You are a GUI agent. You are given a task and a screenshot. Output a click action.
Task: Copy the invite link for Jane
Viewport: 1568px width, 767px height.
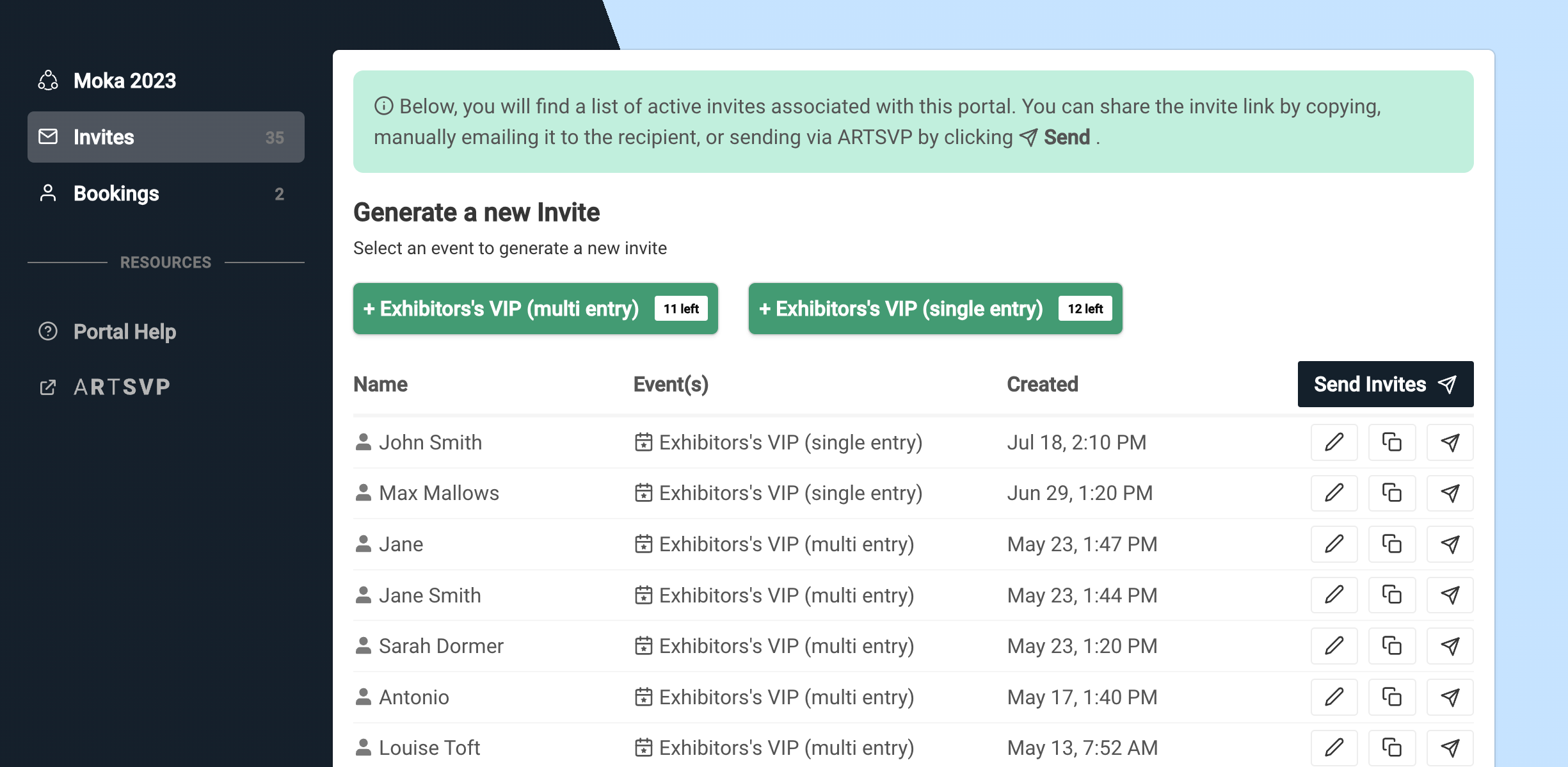point(1391,544)
